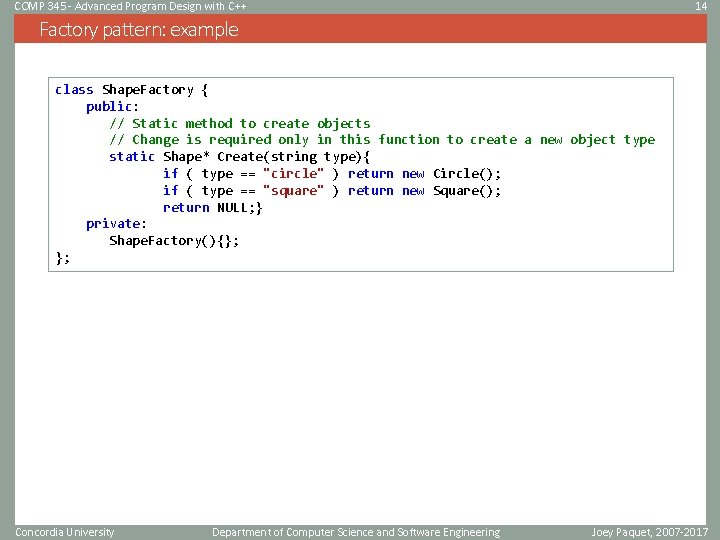Click the 'return NULL;}' line
Screen dimensions: 720x540
[x=213, y=208]
